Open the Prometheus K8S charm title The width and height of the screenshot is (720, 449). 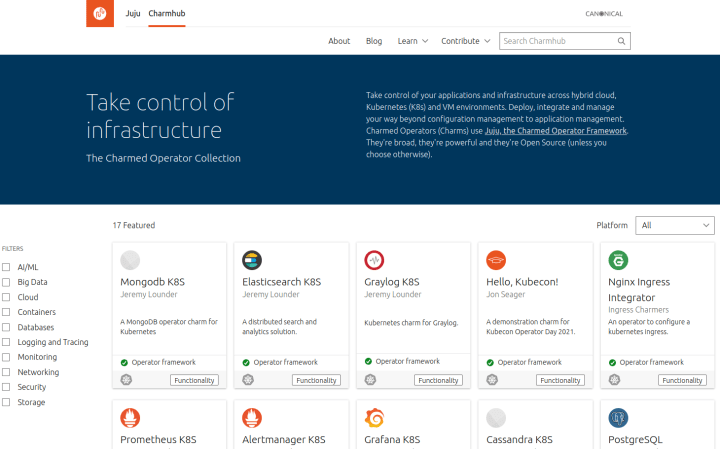coord(158,439)
